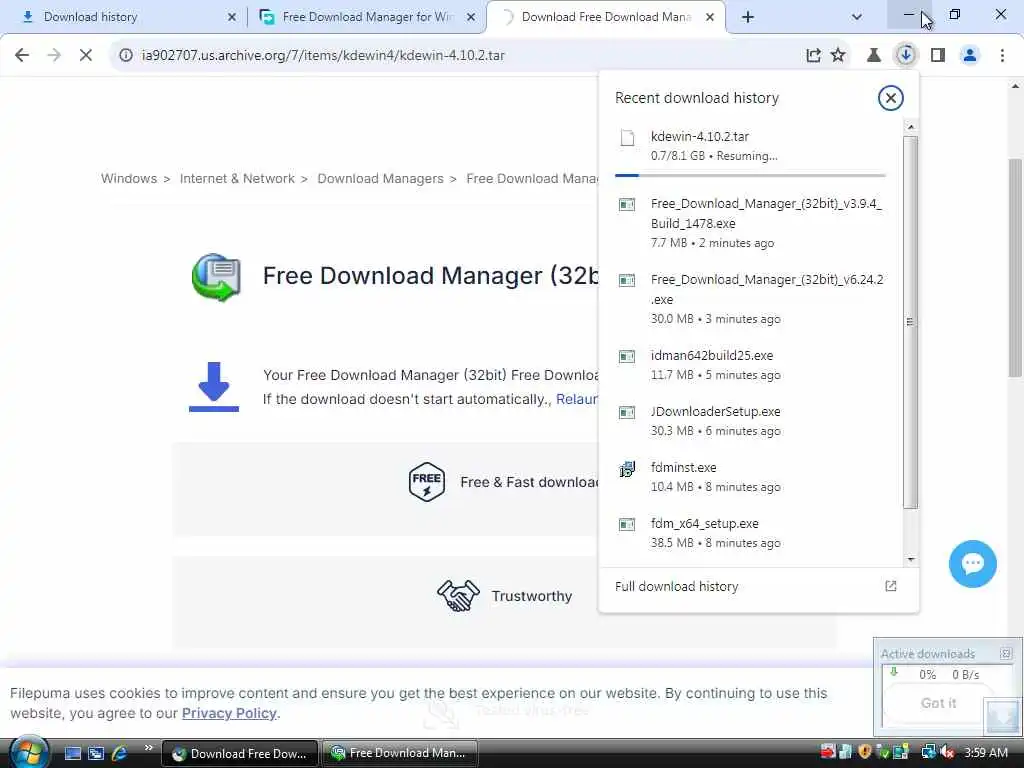The width and height of the screenshot is (1024, 768).
Task: Click the JDownloaderSetup.exe file icon
Action: pos(627,413)
